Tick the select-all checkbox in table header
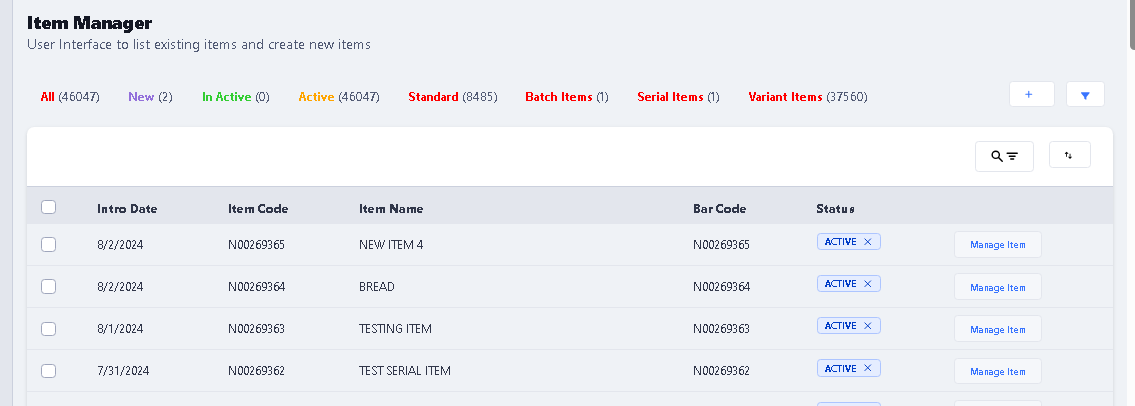Screen dimensions: 1135x406 click(x=48, y=208)
